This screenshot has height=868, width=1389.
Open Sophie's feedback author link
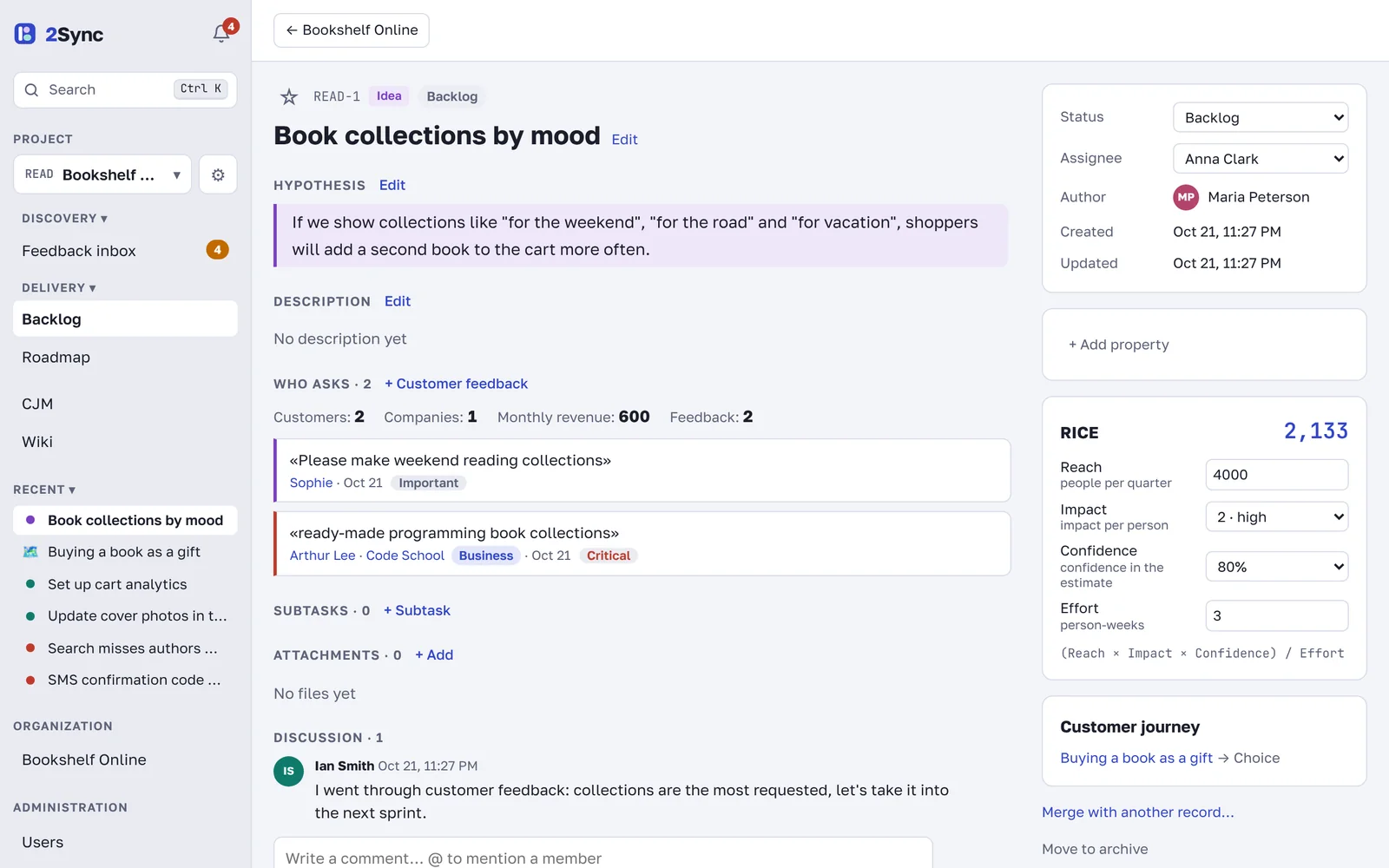pos(311,483)
